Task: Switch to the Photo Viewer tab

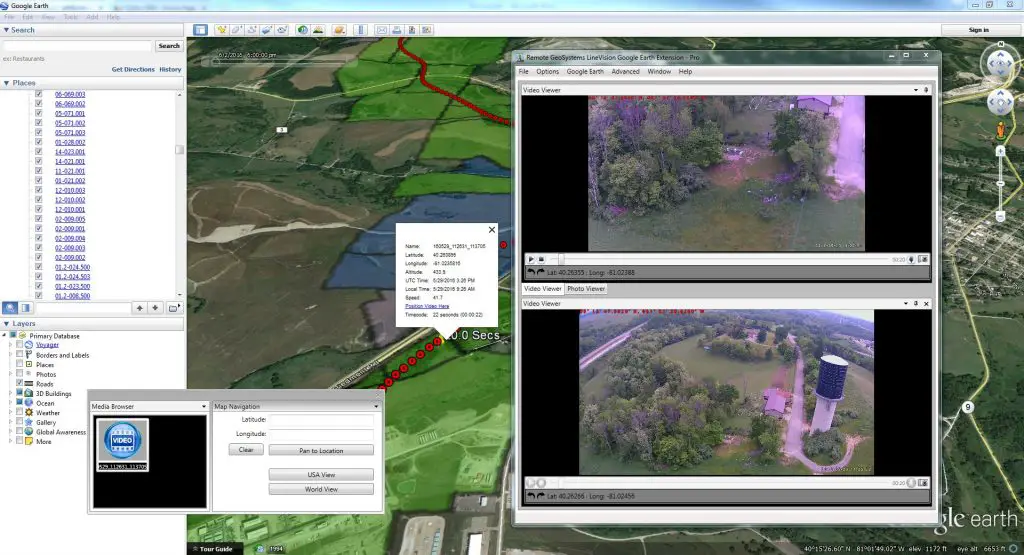Action: point(586,289)
